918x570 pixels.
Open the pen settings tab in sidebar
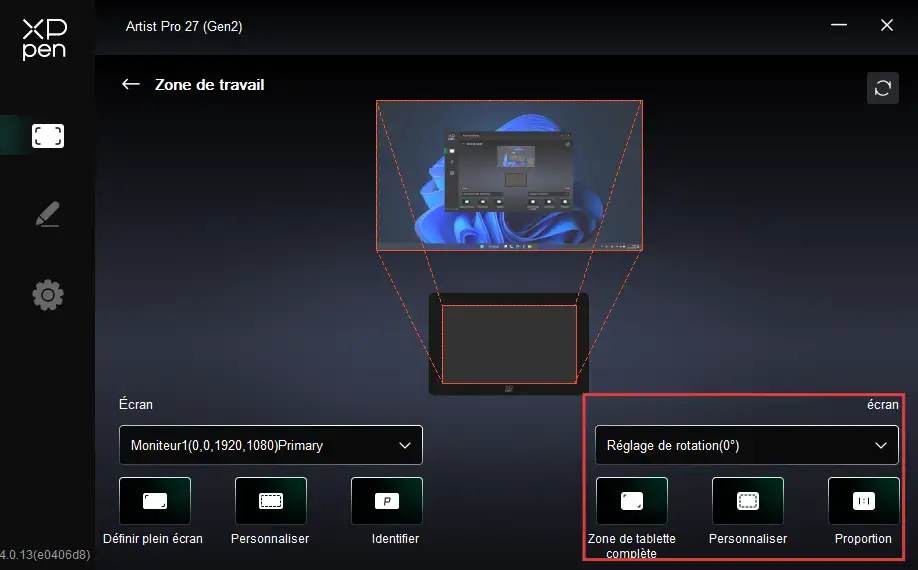coord(47,215)
